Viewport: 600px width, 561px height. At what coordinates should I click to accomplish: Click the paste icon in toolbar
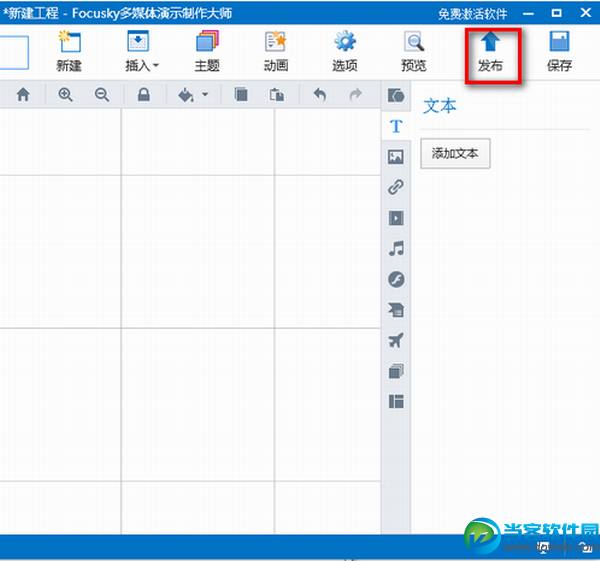point(277,95)
